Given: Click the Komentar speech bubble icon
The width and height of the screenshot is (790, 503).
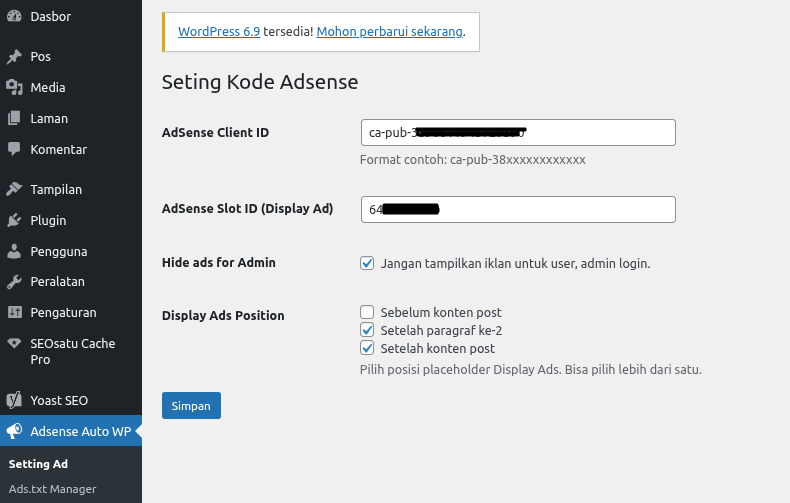Looking at the screenshot, I should pos(14,150).
